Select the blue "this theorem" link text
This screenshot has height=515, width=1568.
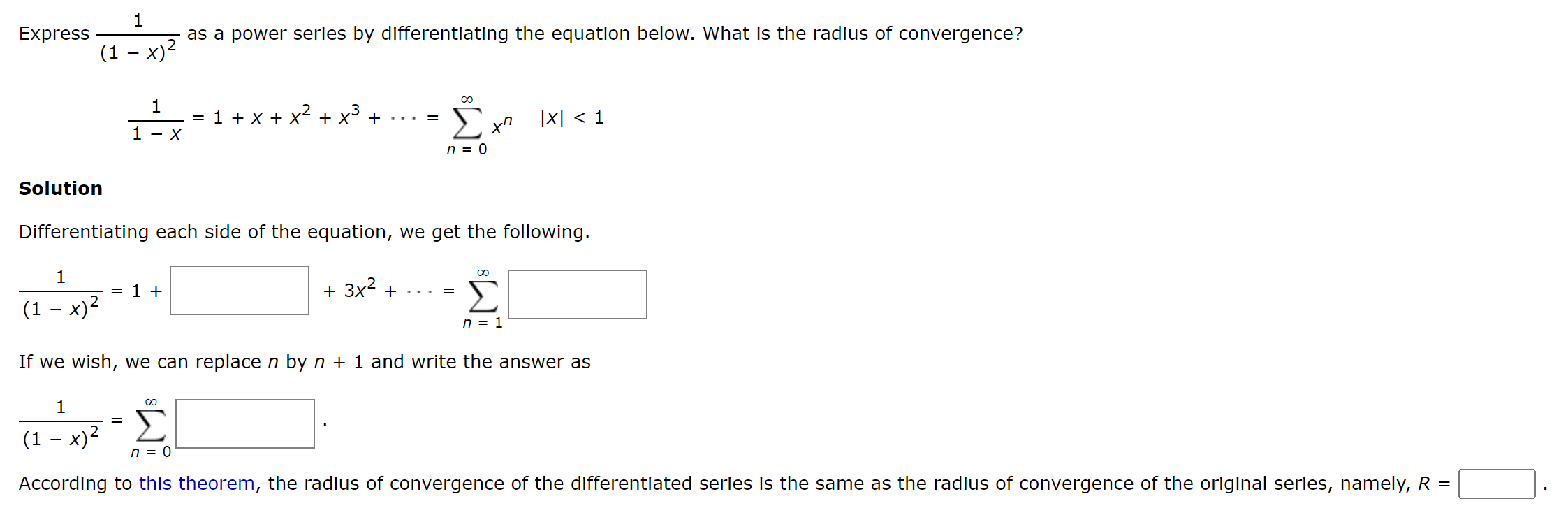tap(196, 483)
